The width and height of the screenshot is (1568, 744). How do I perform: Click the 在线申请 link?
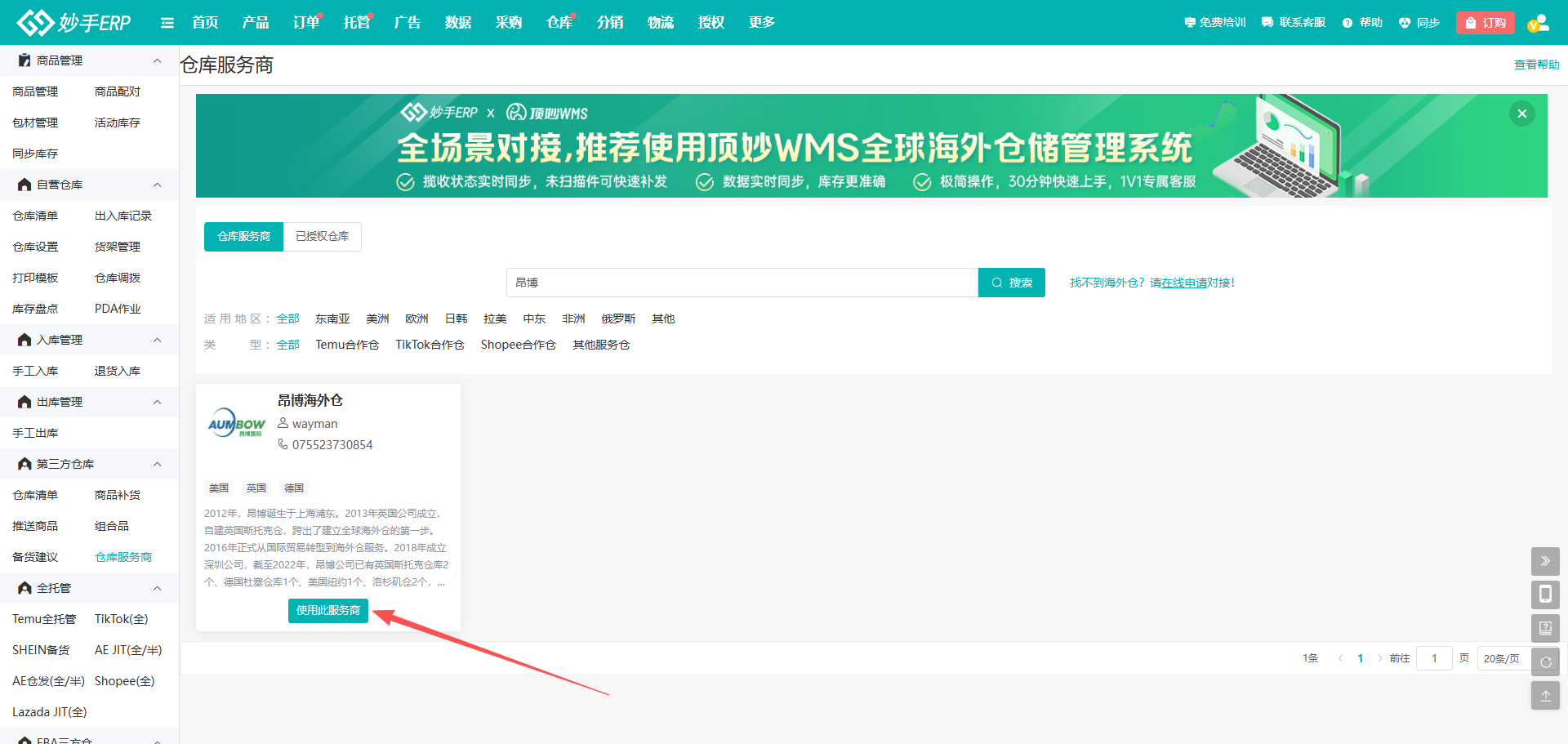pyautogui.click(x=1184, y=283)
